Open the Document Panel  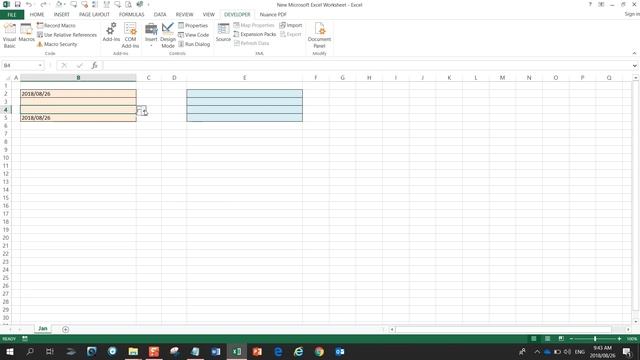[319, 36]
